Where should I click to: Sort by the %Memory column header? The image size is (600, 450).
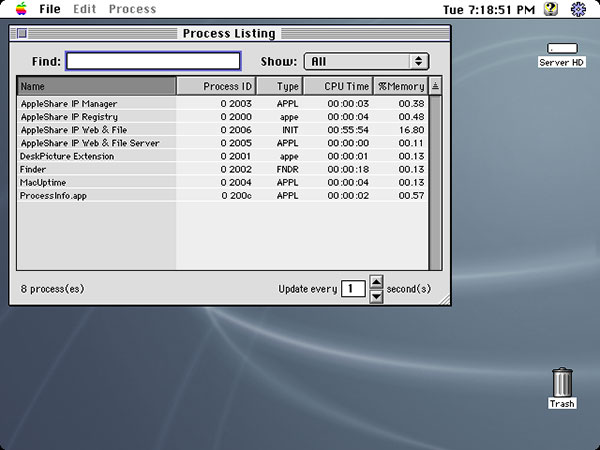coord(401,86)
